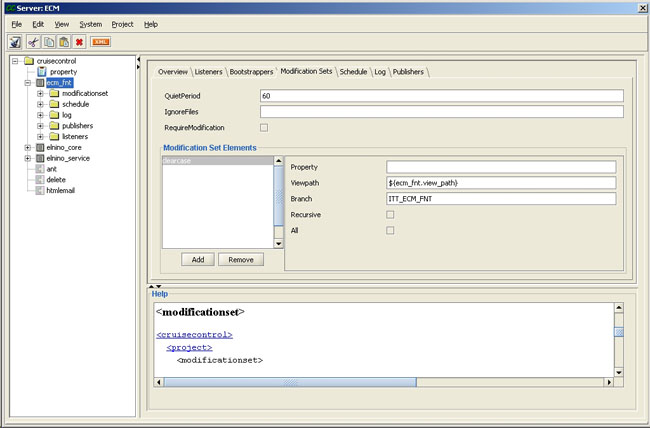Click the Add button

[198, 260]
